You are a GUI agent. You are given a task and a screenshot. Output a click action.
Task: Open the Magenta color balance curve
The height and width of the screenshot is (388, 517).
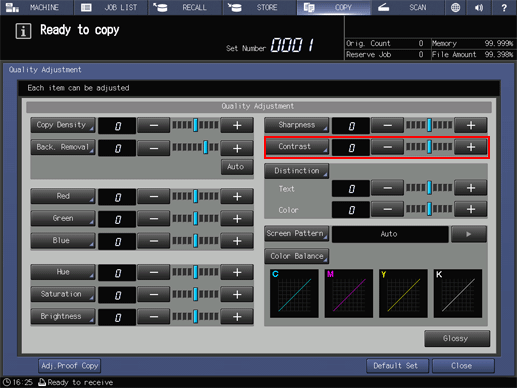point(349,293)
